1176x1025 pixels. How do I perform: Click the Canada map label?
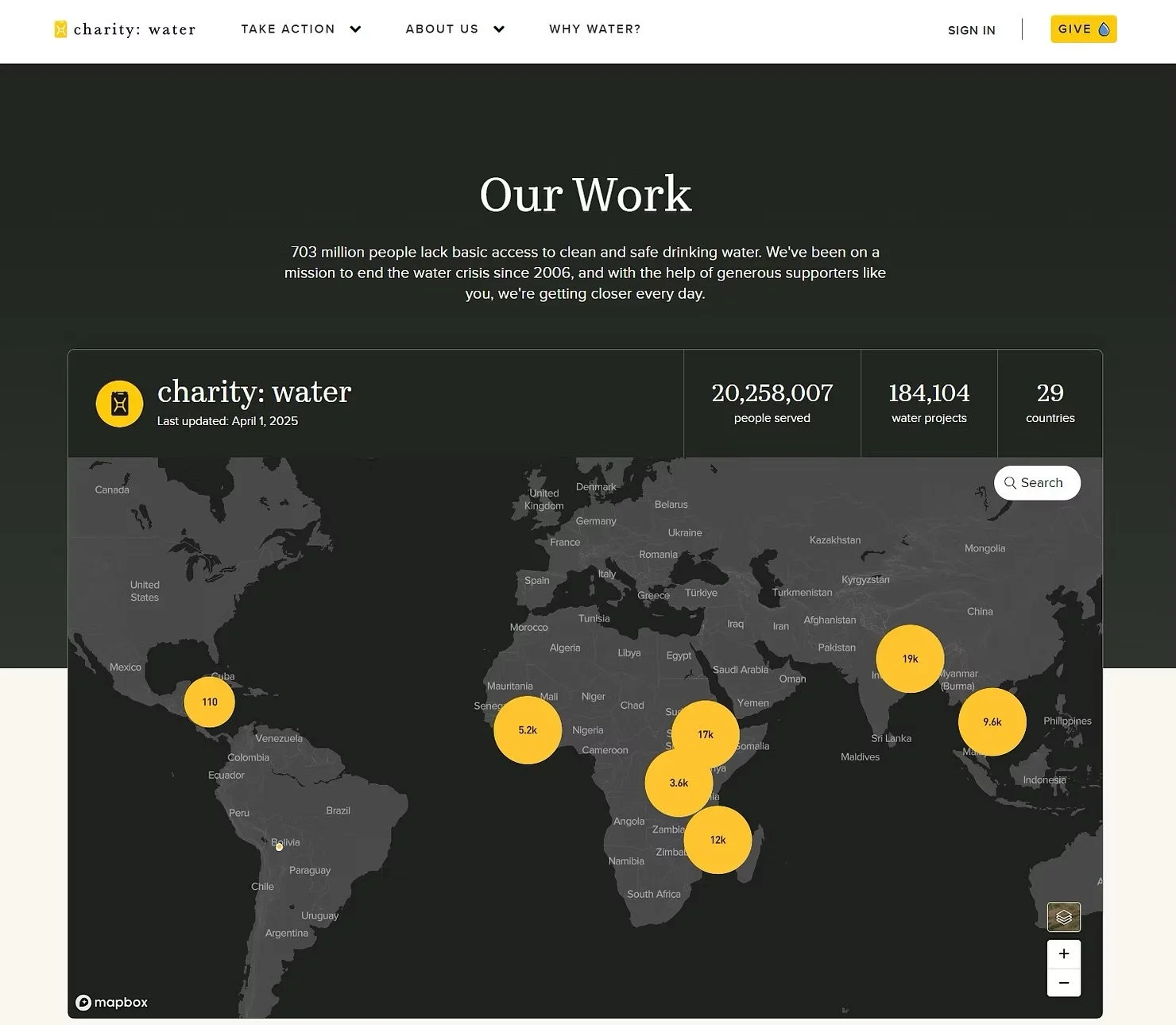(112, 489)
